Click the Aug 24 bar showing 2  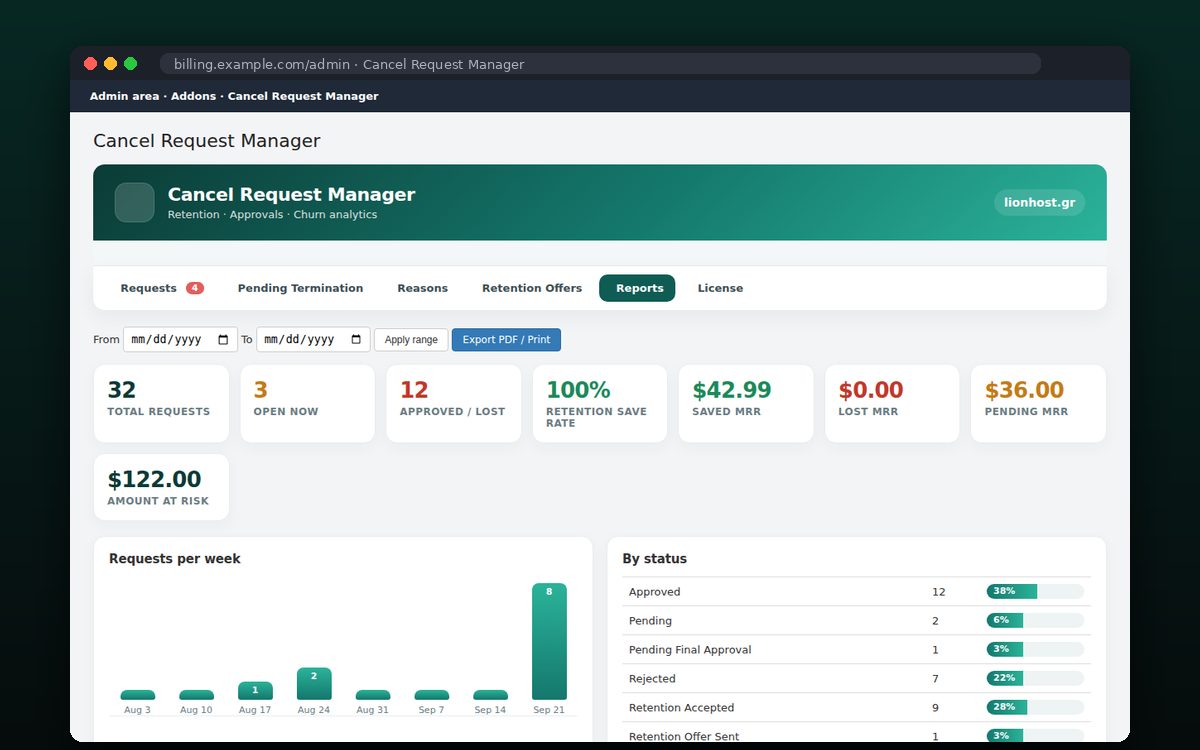pos(314,684)
